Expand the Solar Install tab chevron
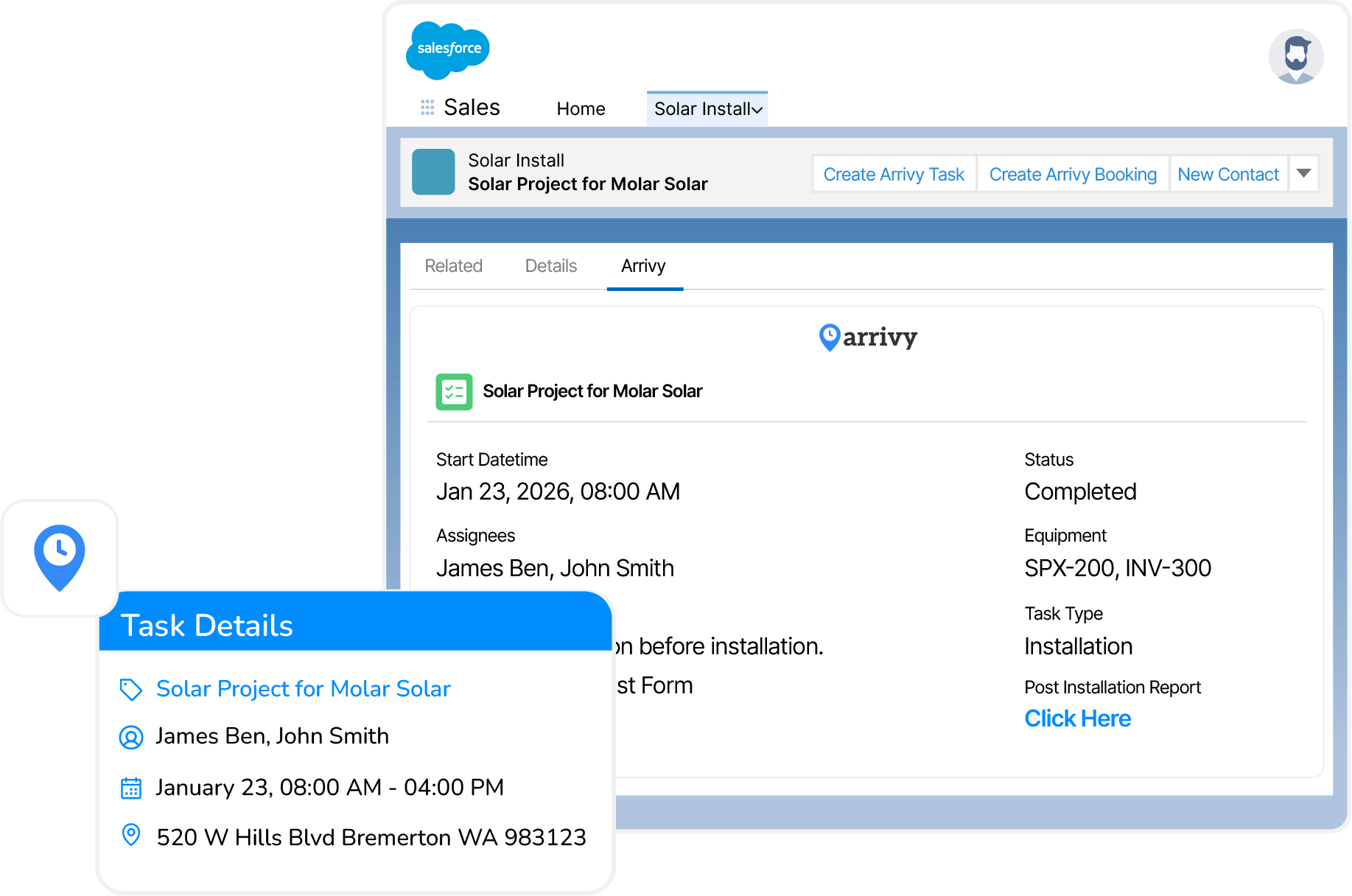Viewport: 1352px width, 896px height. tap(758, 109)
